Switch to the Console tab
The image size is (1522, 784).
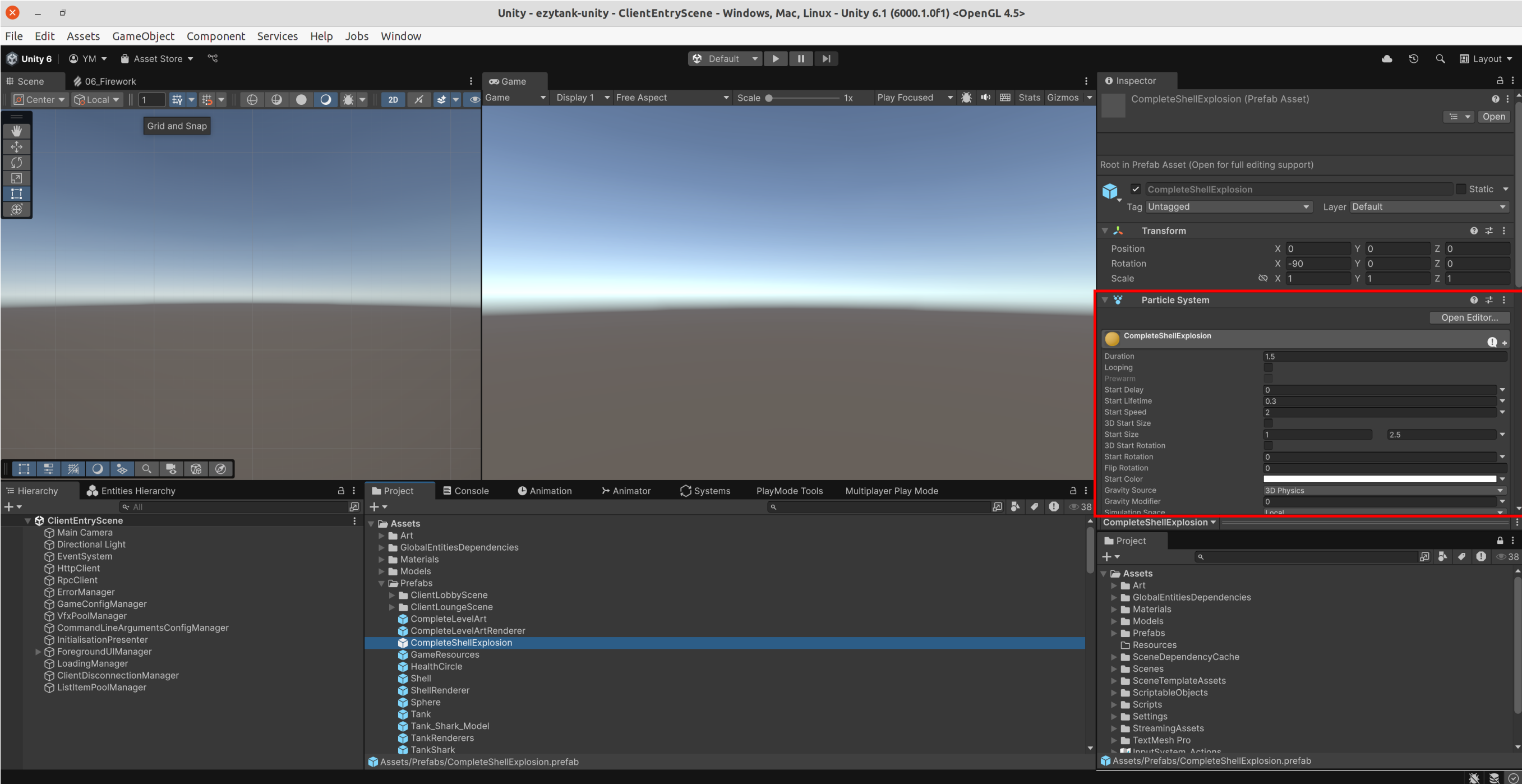(x=466, y=490)
